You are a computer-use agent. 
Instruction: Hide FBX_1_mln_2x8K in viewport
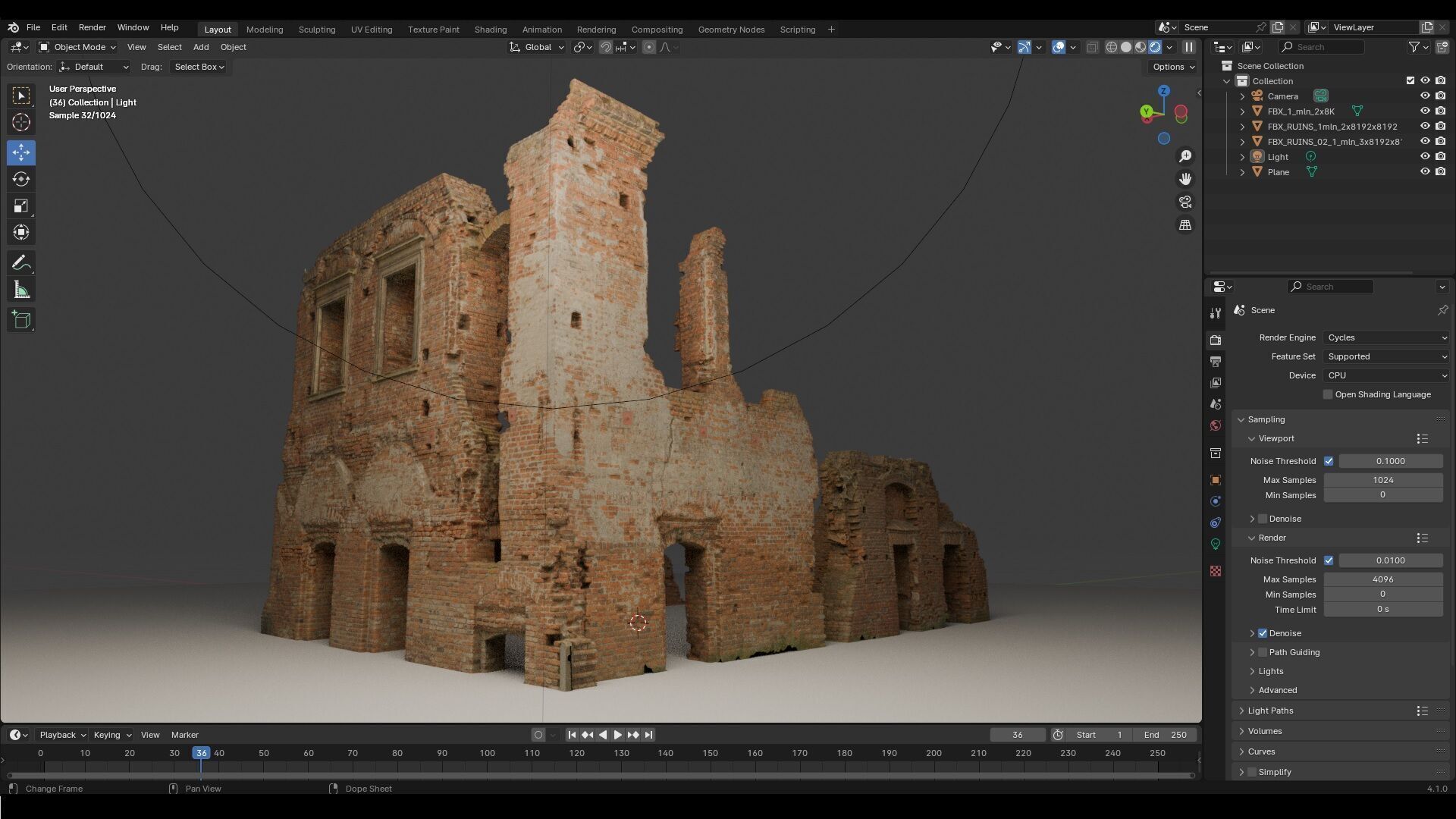[1425, 111]
